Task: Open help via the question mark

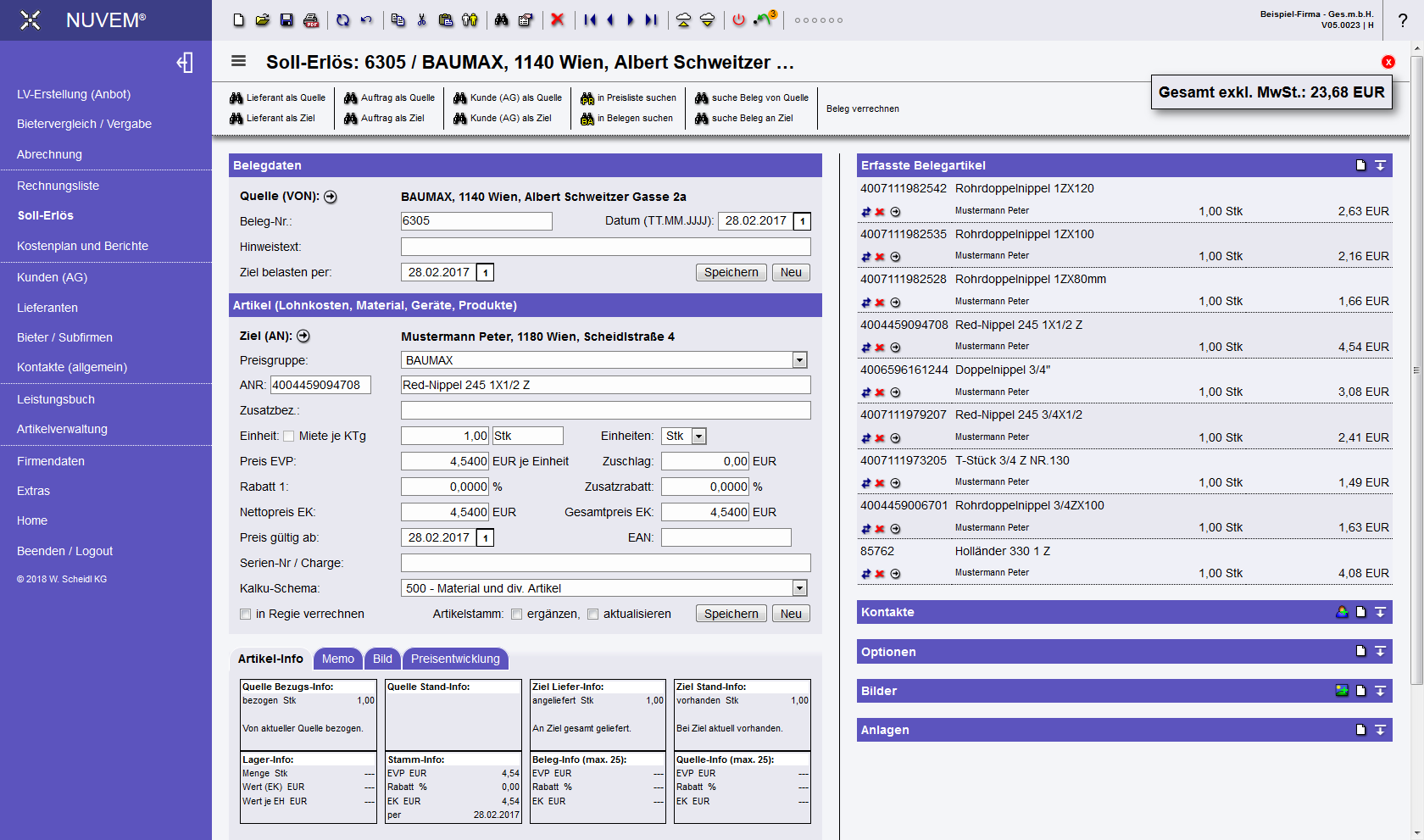Action: [1403, 20]
